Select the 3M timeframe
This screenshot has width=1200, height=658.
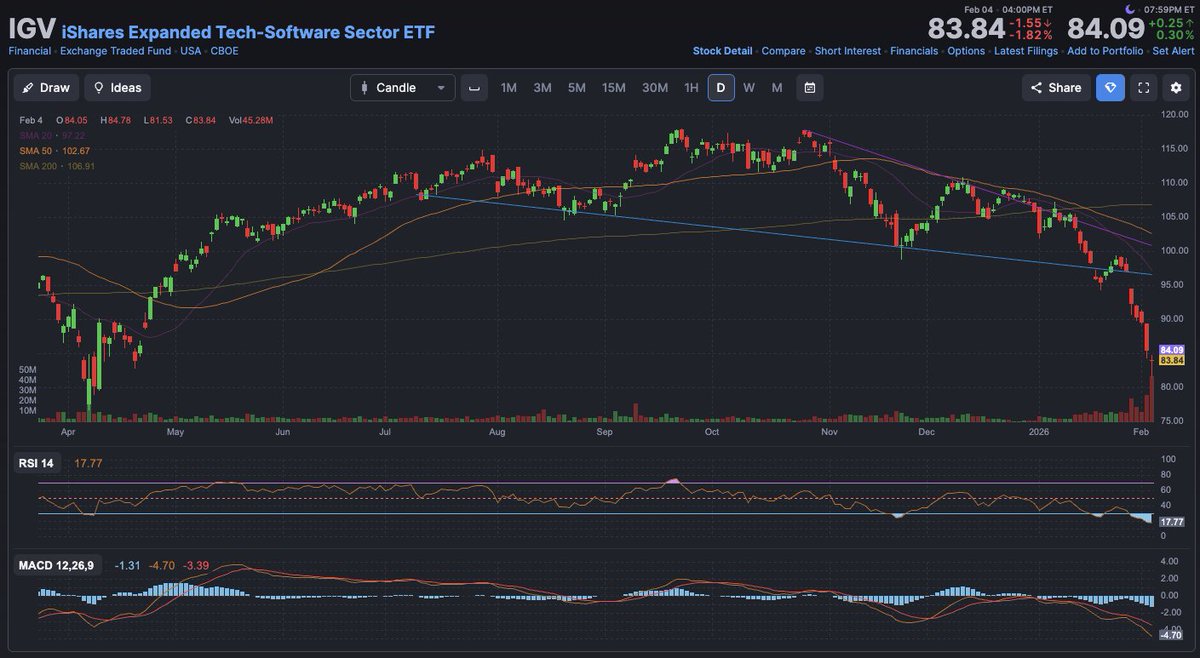pyautogui.click(x=542, y=87)
